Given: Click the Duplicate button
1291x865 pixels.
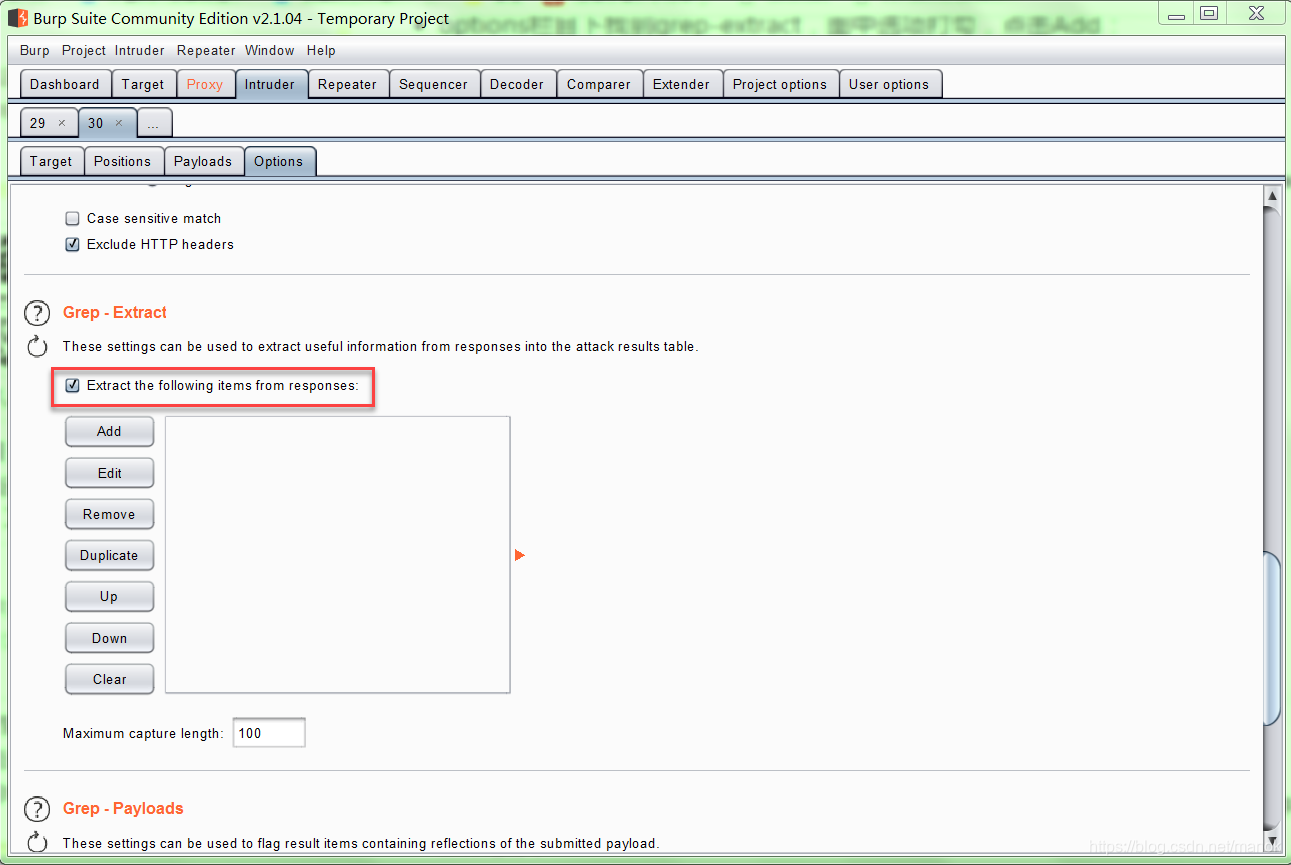Looking at the screenshot, I should (109, 555).
